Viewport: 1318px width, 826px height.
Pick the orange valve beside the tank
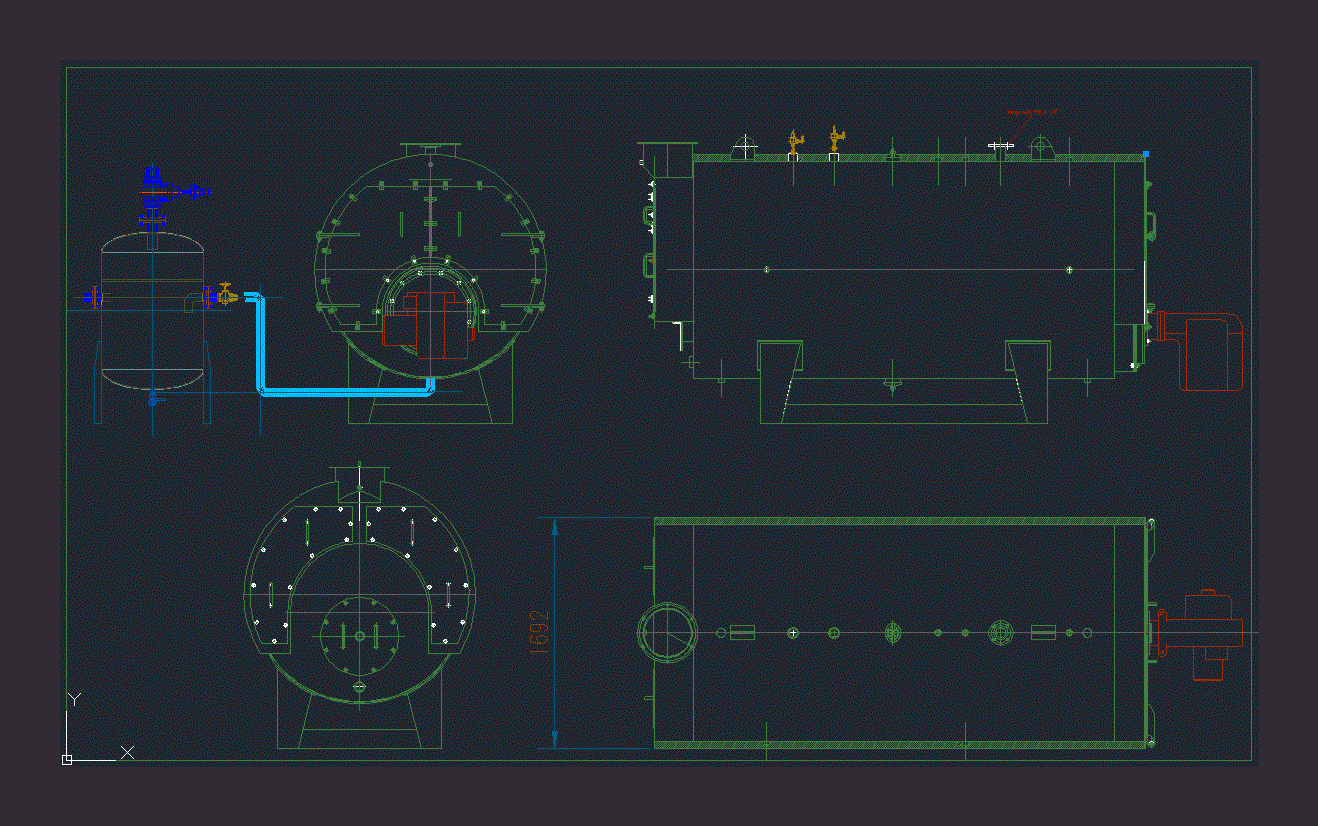tap(226, 294)
